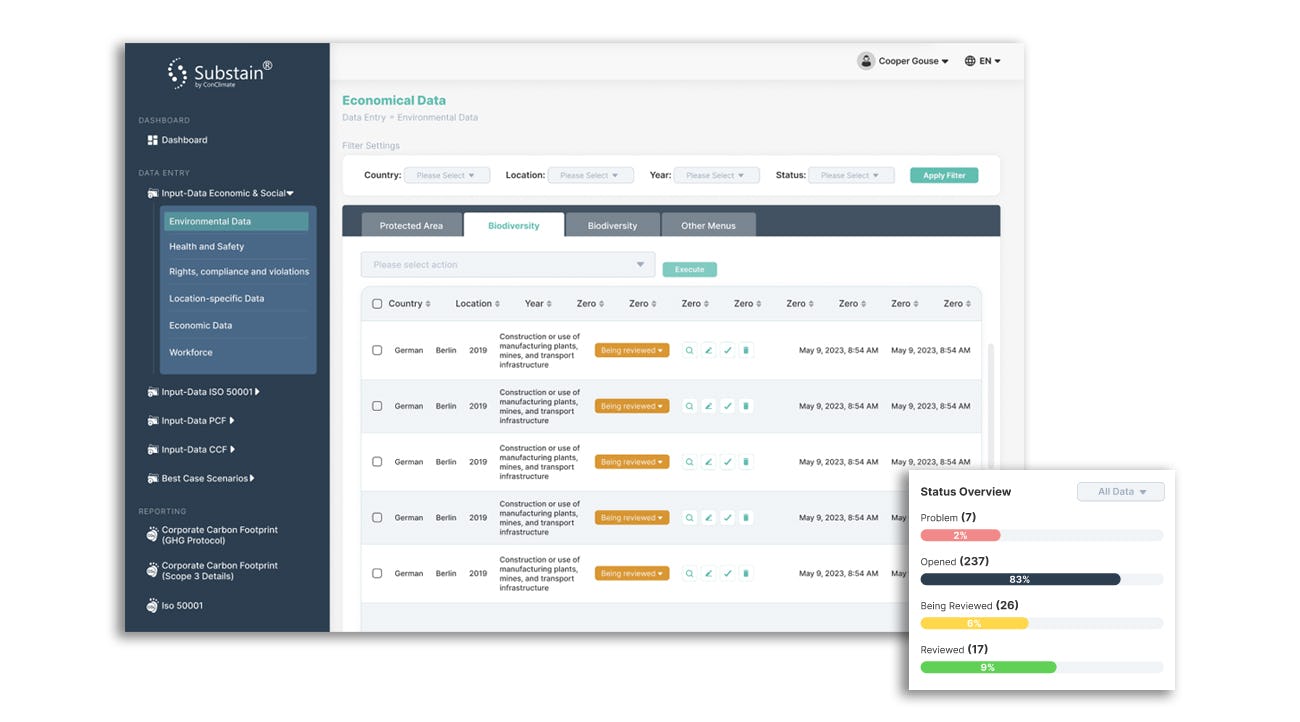Tick the checkbox on the first German row

tap(377, 349)
